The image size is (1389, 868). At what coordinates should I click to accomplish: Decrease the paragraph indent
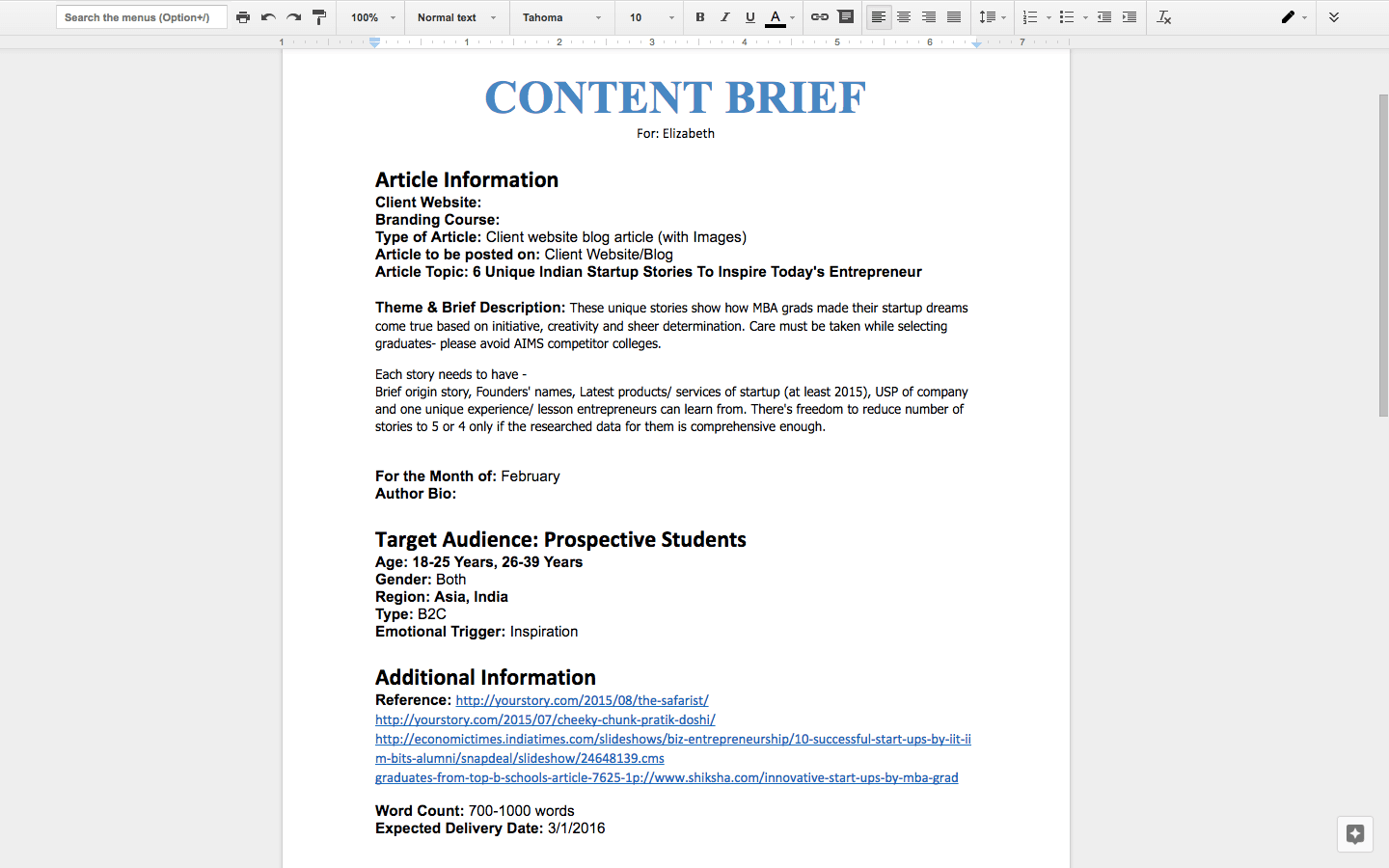pos(1104,17)
